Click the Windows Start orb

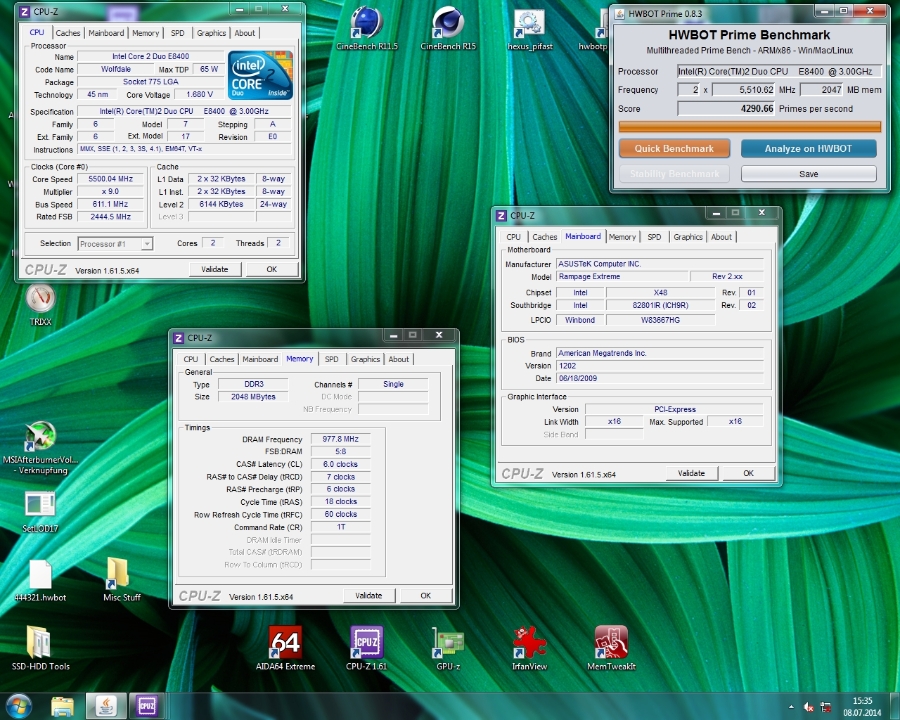pos(18,706)
